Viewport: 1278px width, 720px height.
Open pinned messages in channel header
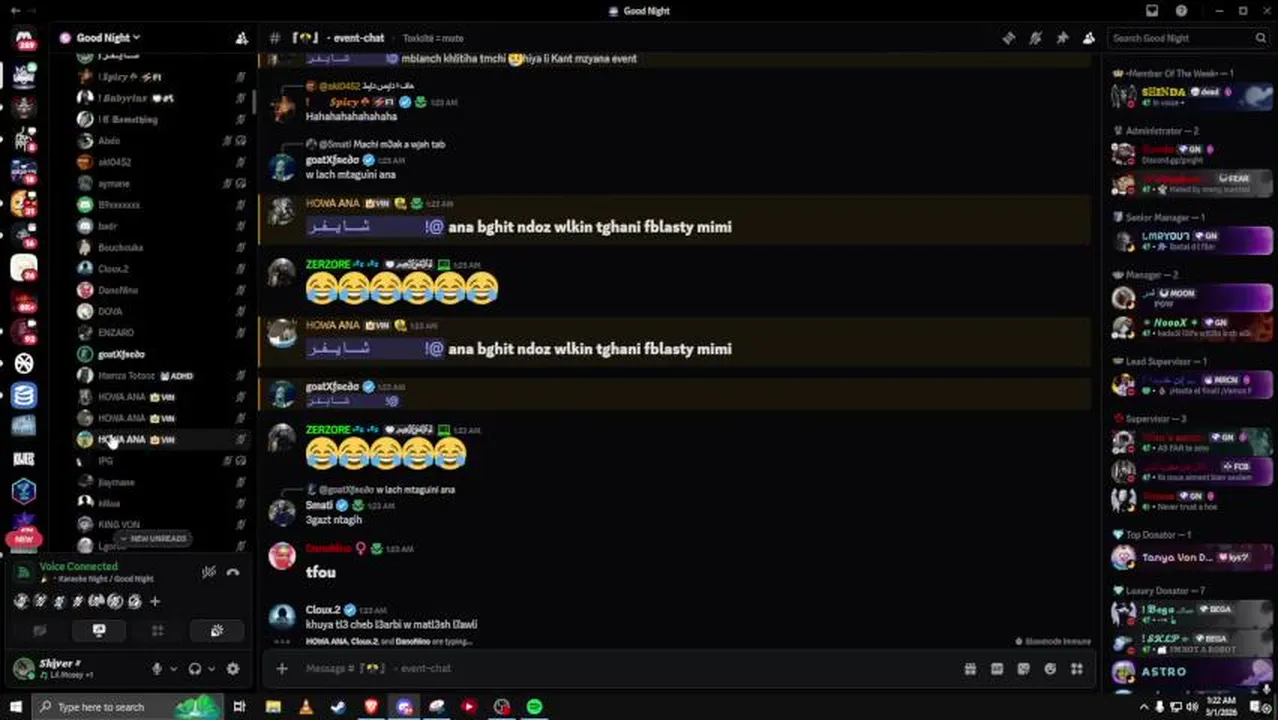coord(1062,38)
